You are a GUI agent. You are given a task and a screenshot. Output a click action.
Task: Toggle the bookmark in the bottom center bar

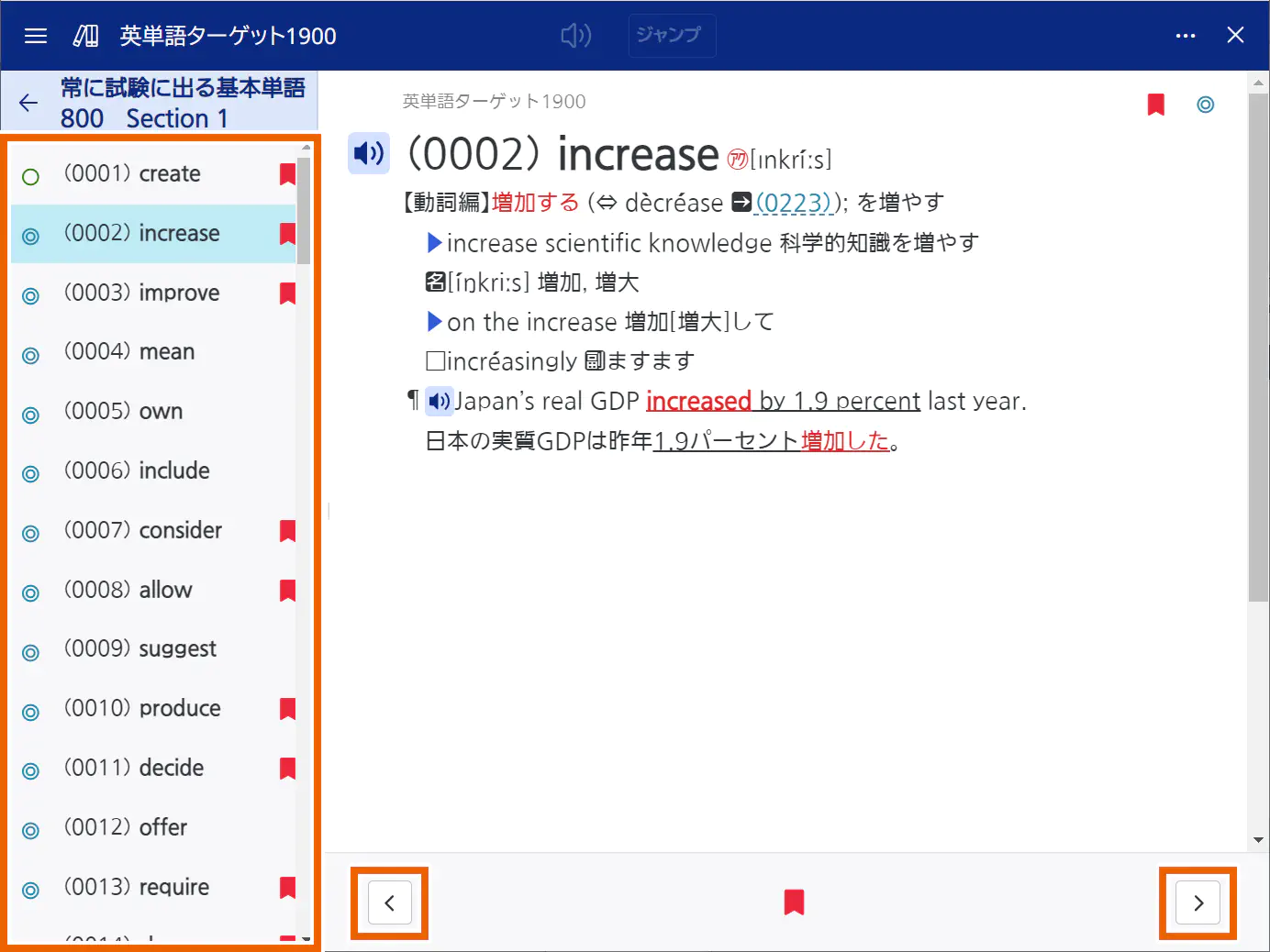pyautogui.click(x=795, y=902)
